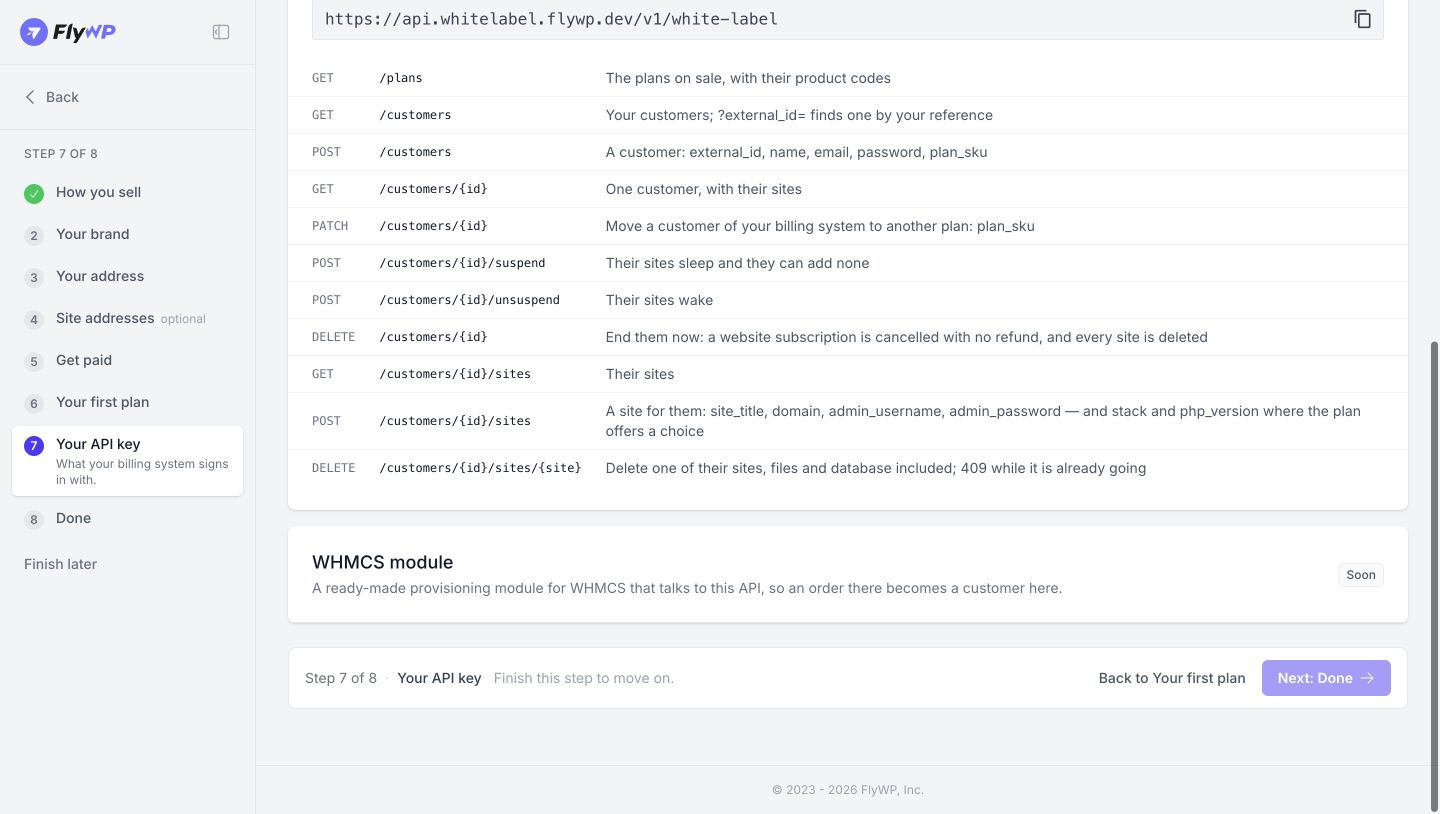Click the copyright FlyWP, Inc. footer text
The width and height of the screenshot is (1440, 814).
tap(848, 790)
